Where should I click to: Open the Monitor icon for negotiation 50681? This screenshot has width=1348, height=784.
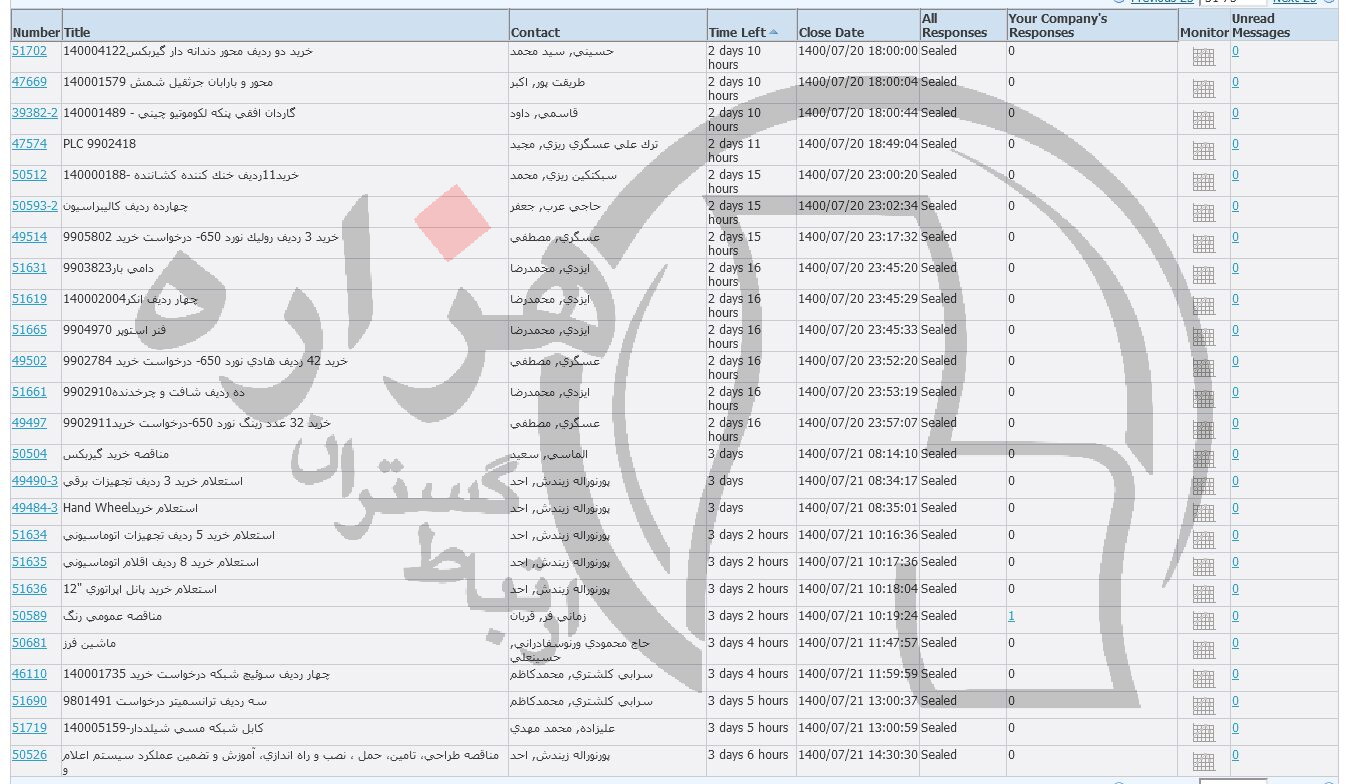tap(1204, 650)
